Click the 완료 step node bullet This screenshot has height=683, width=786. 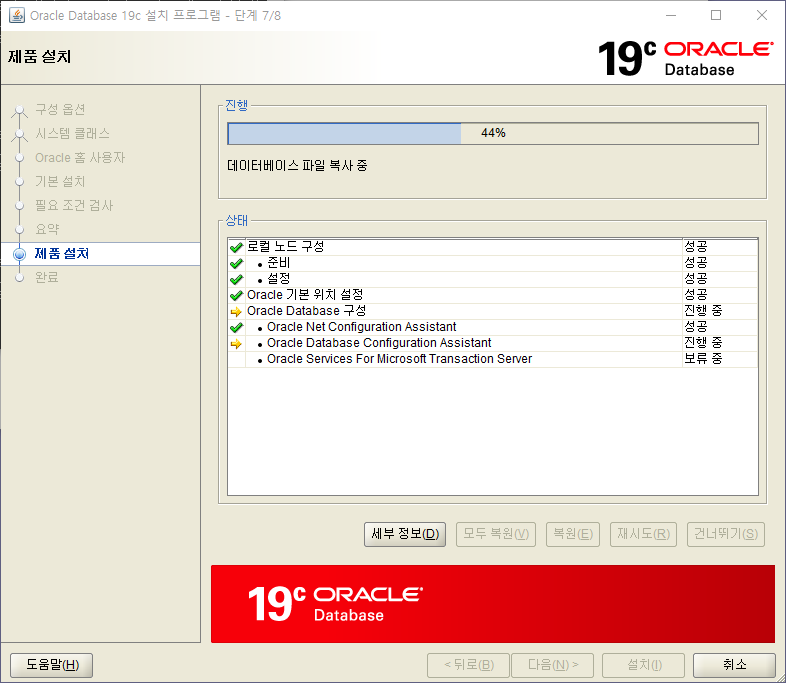pos(20,278)
